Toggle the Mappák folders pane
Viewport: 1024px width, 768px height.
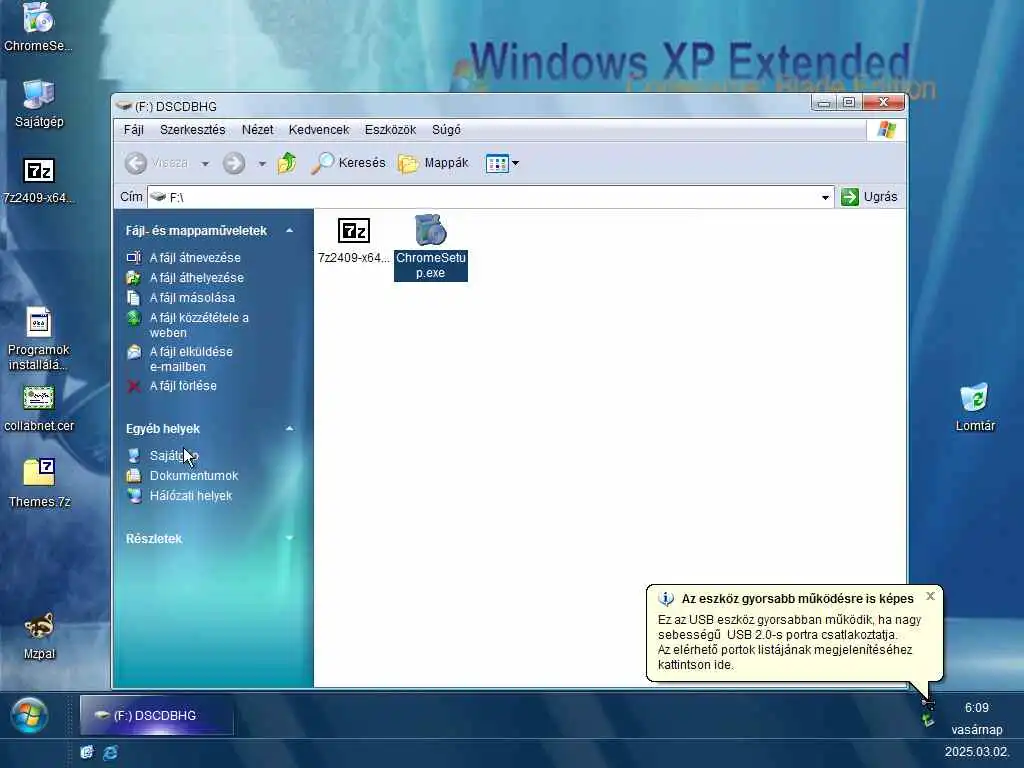coord(433,163)
